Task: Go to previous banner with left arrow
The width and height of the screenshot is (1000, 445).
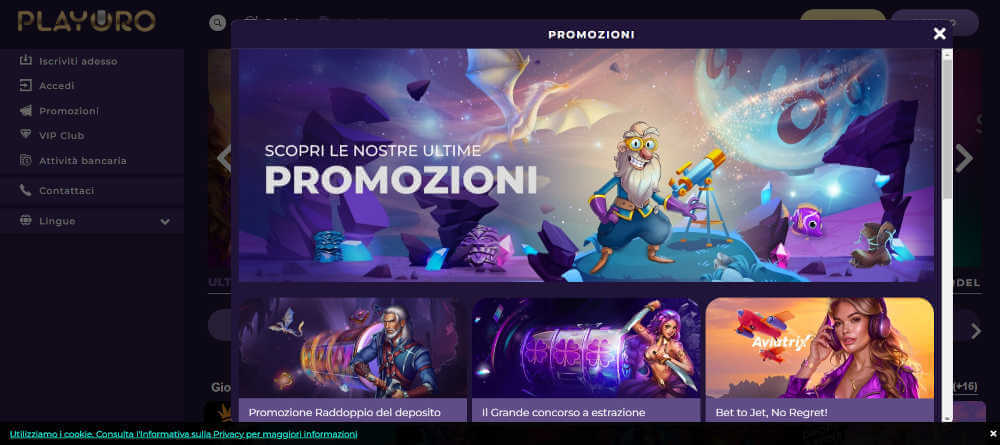Action: pyautogui.click(x=223, y=158)
